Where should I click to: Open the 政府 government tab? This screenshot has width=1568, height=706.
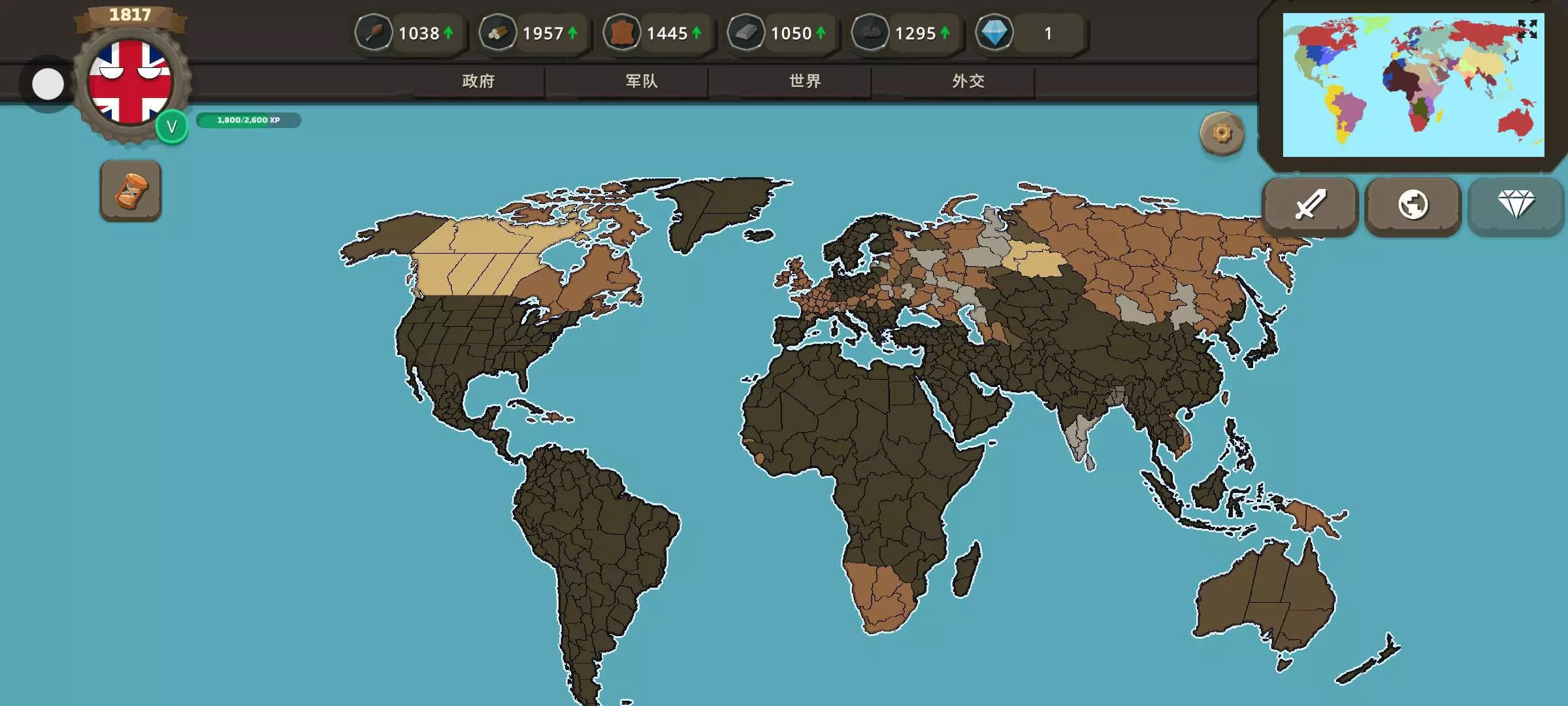tap(478, 81)
